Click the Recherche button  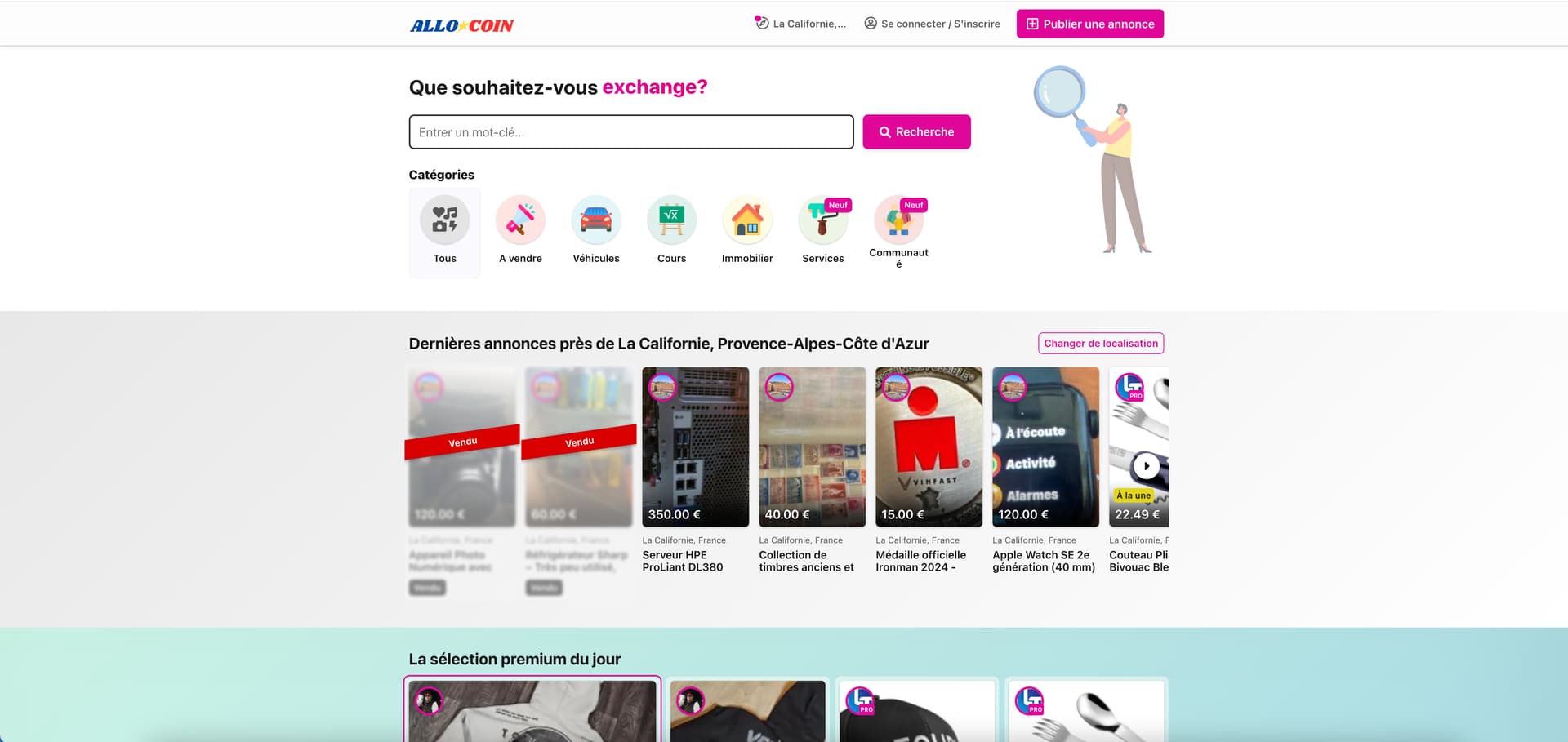tap(916, 131)
